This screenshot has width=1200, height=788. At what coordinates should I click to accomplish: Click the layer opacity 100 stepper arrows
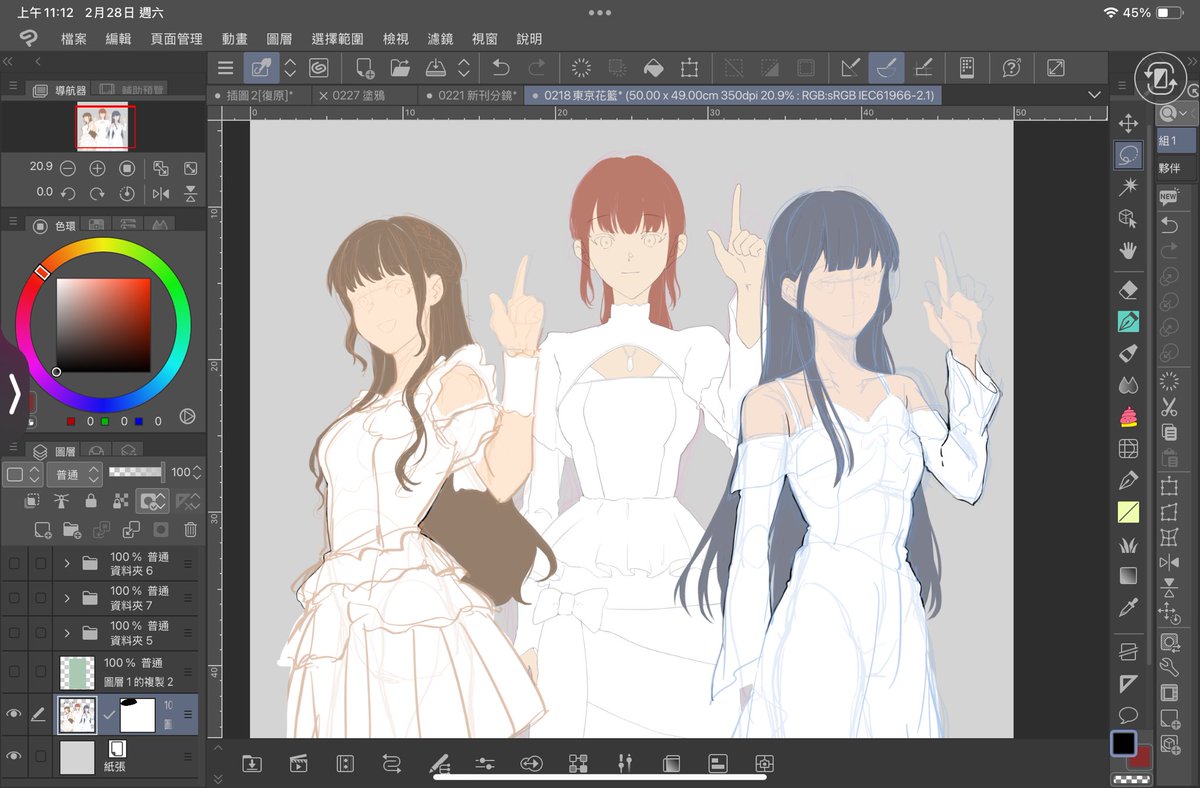tap(197, 472)
